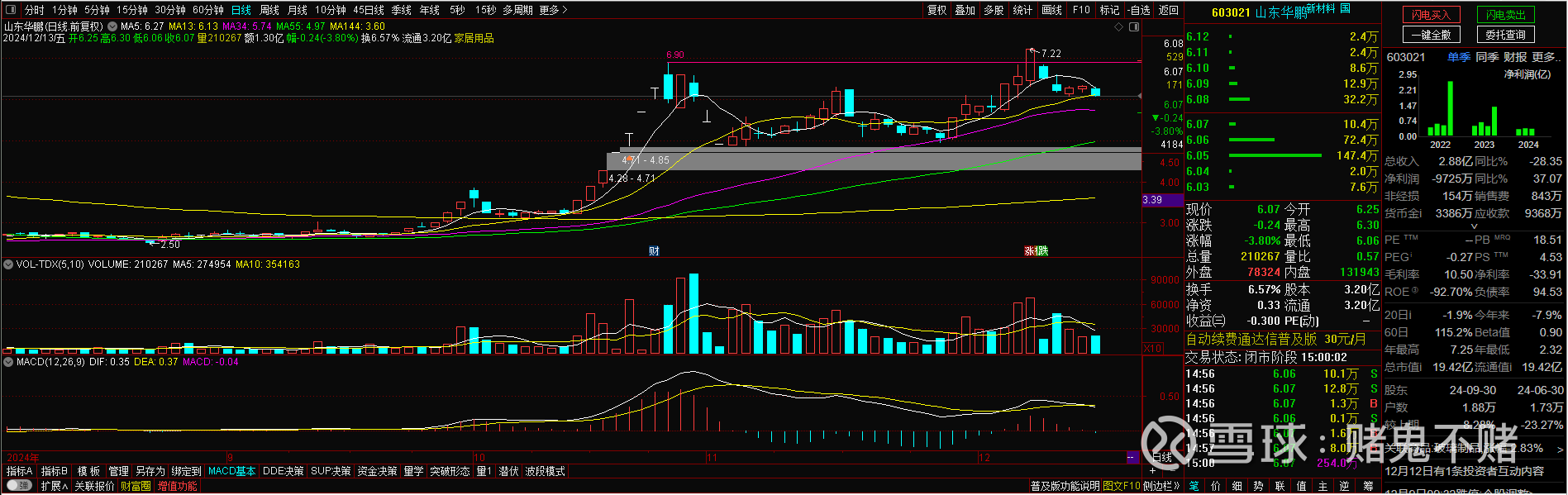Switch to the 周线 weekly chart tab
The width and height of the screenshot is (1568, 495).
pyautogui.click(x=269, y=10)
